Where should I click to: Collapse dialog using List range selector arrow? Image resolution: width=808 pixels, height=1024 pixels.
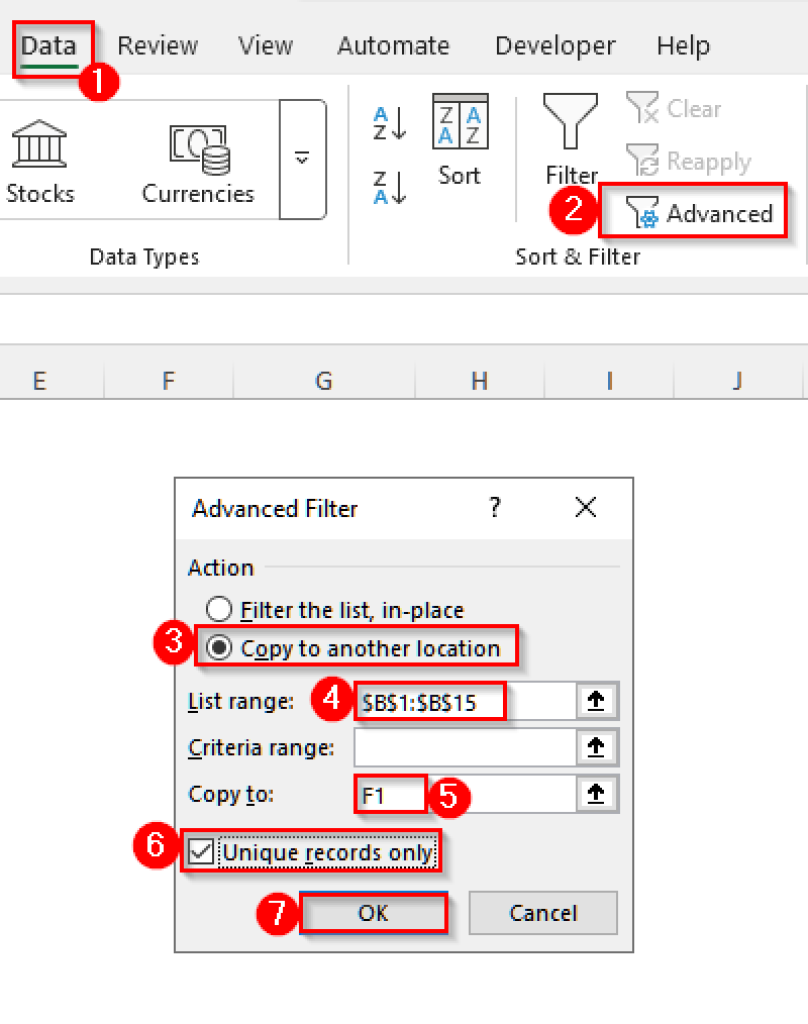tap(597, 700)
